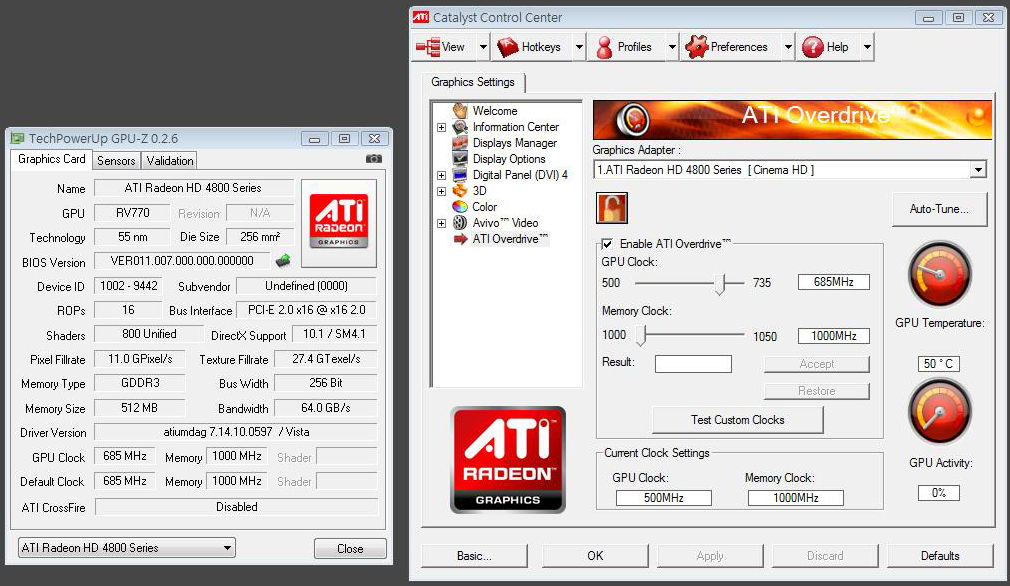The image size is (1010, 586).
Task: Click the Information Center tree icon
Action: (460, 127)
